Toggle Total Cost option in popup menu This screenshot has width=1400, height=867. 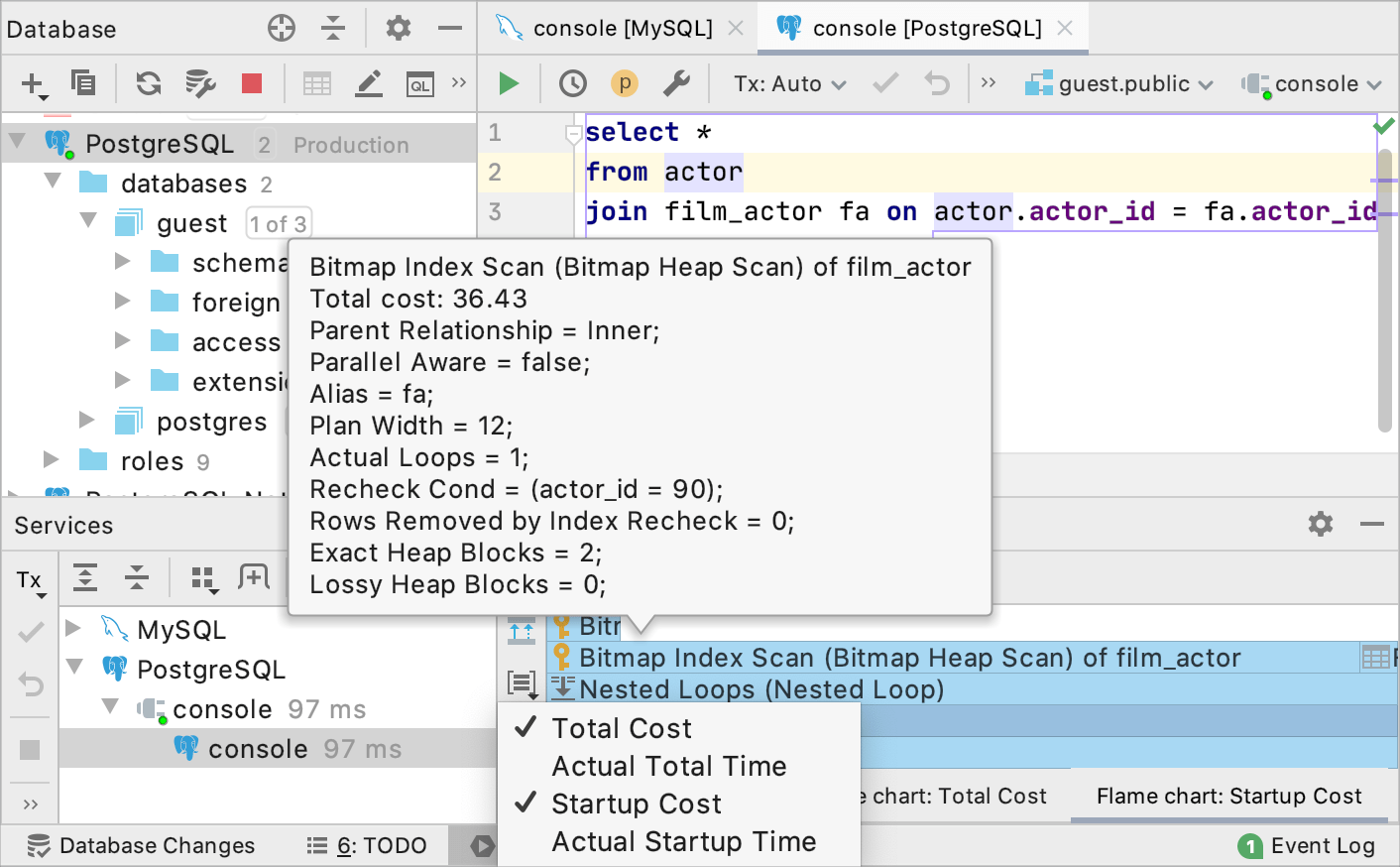622,729
